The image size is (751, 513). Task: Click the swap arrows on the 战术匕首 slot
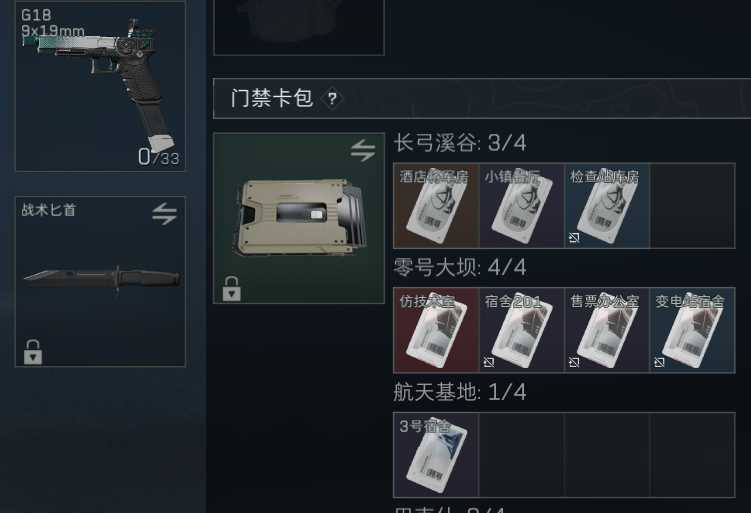(164, 214)
